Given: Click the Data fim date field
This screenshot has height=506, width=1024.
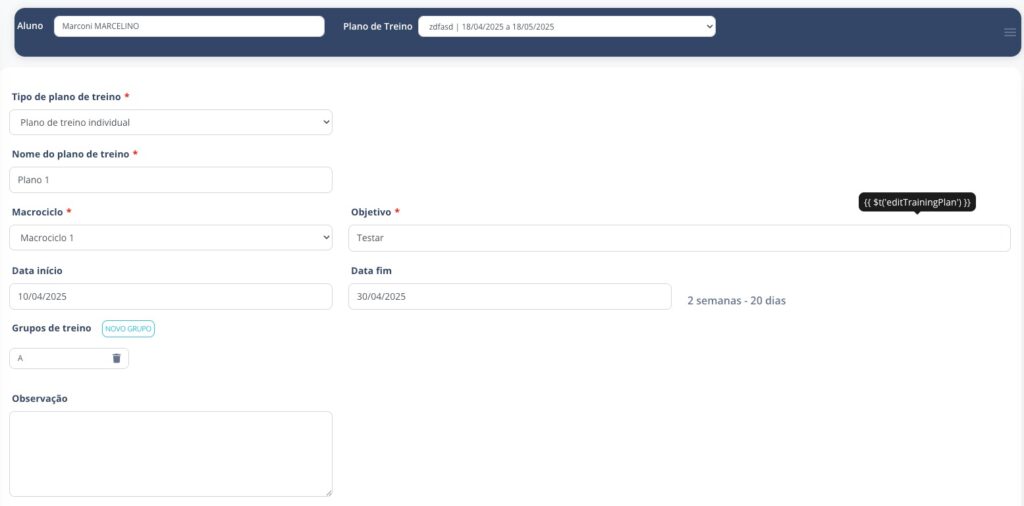Looking at the screenshot, I should coord(509,297).
